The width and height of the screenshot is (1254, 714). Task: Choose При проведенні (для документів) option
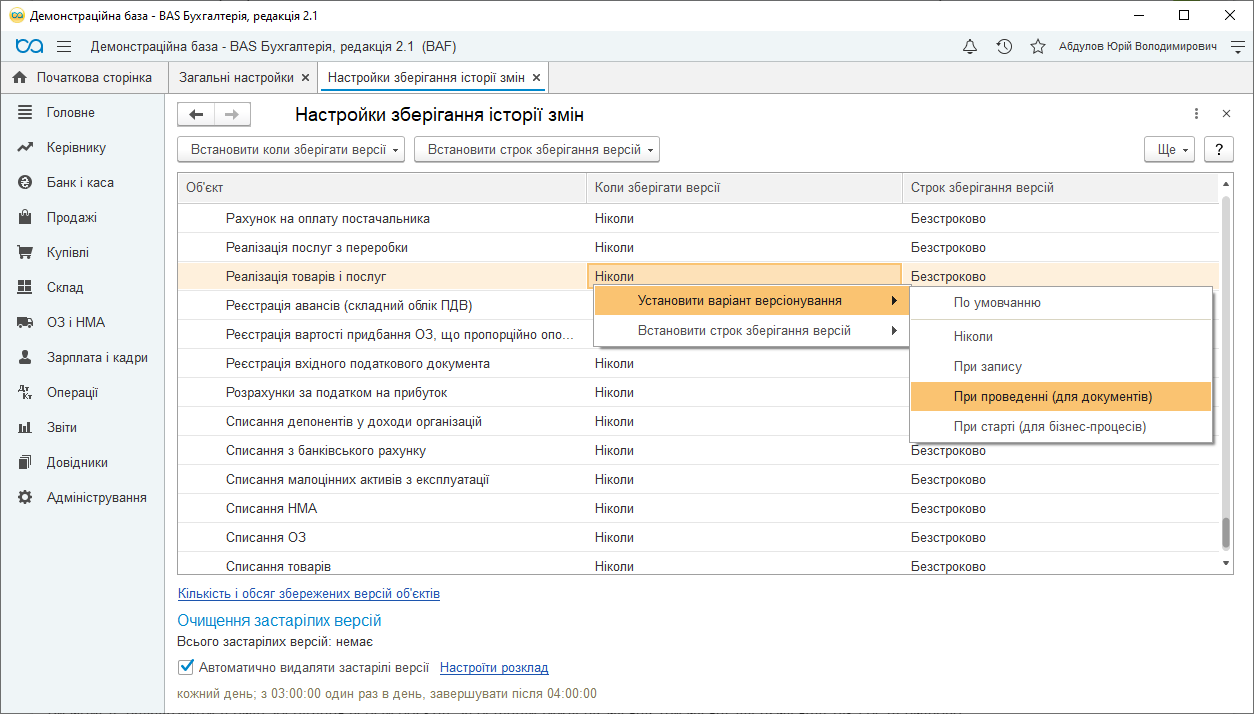pos(1061,397)
